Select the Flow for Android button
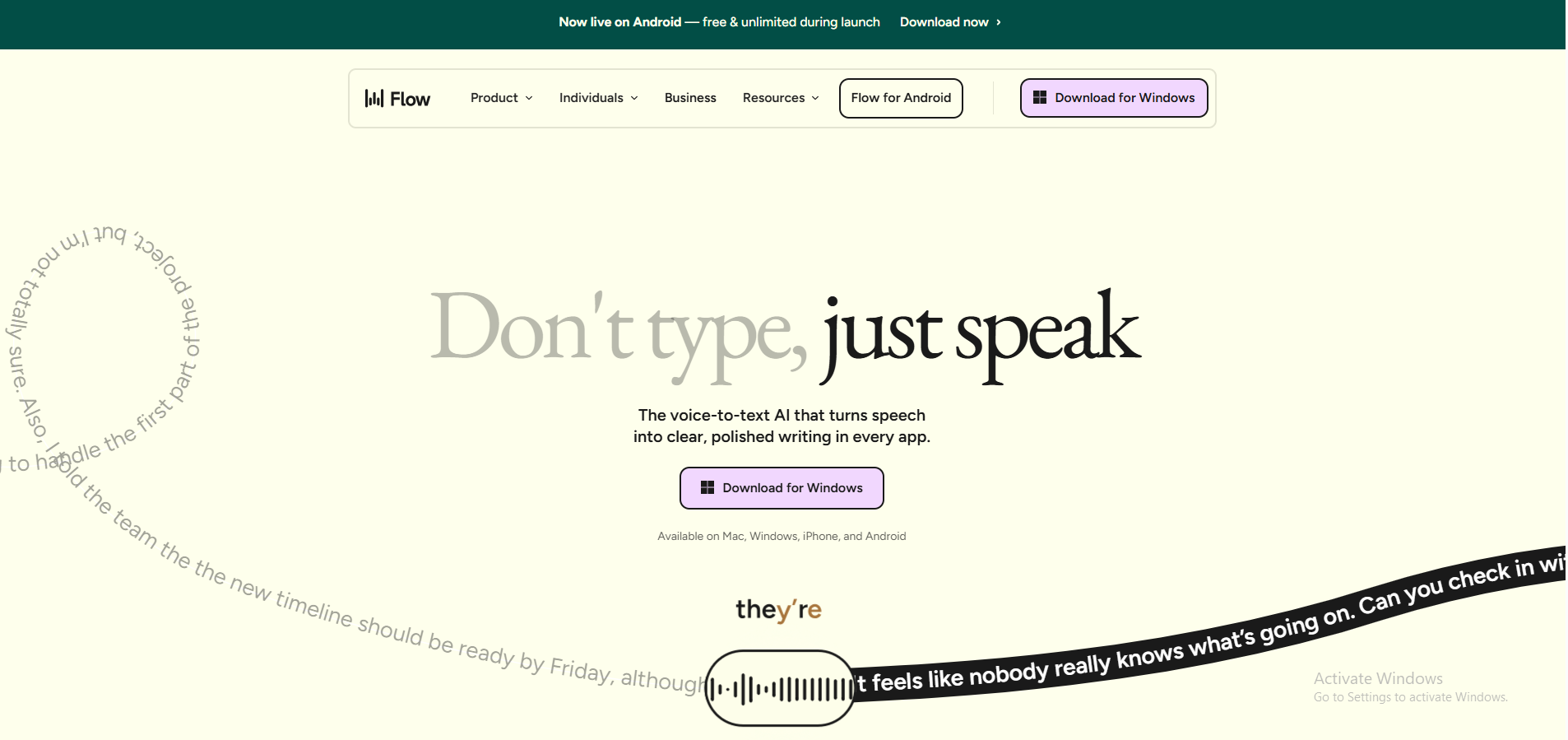 click(901, 98)
